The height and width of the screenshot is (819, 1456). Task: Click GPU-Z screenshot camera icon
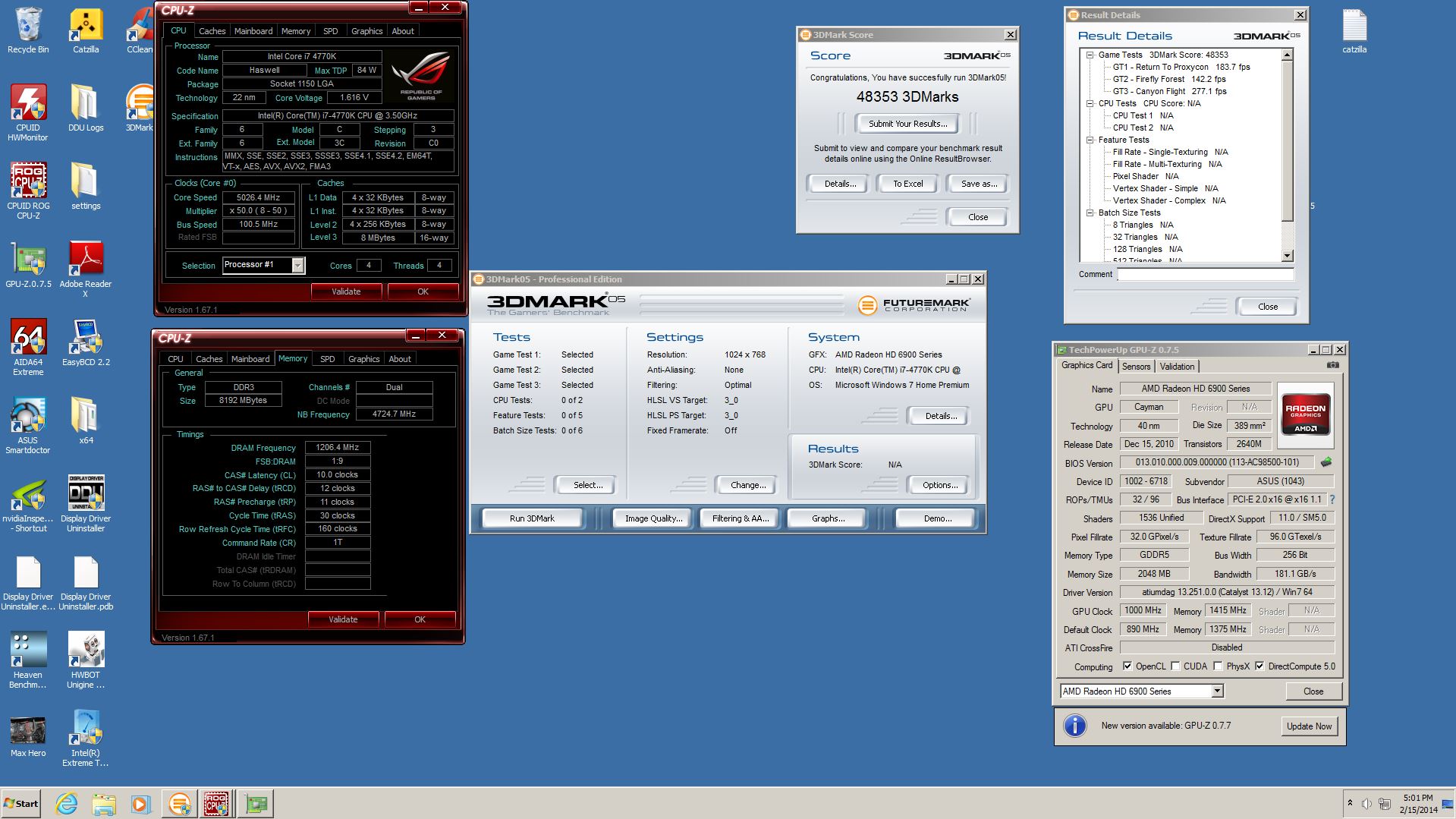[1333, 365]
